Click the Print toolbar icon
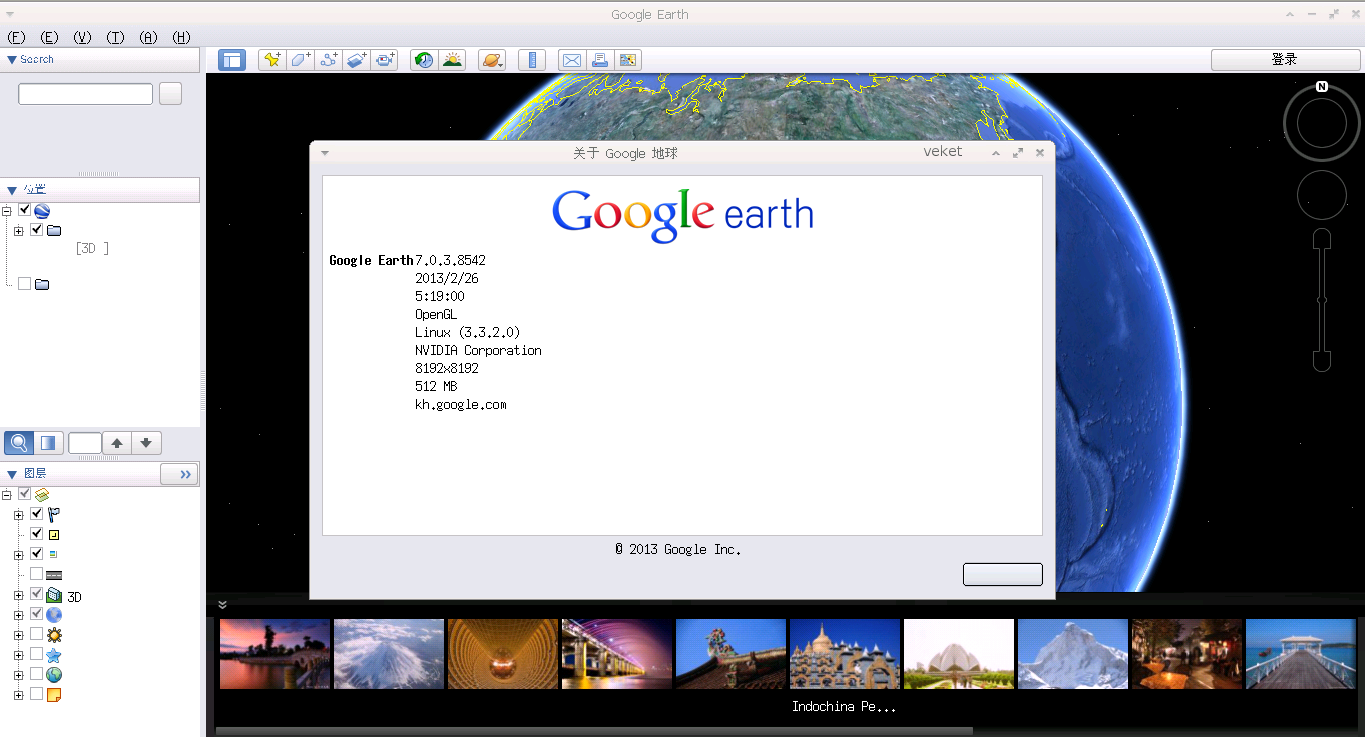The width and height of the screenshot is (1365, 737). click(x=600, y=60)
